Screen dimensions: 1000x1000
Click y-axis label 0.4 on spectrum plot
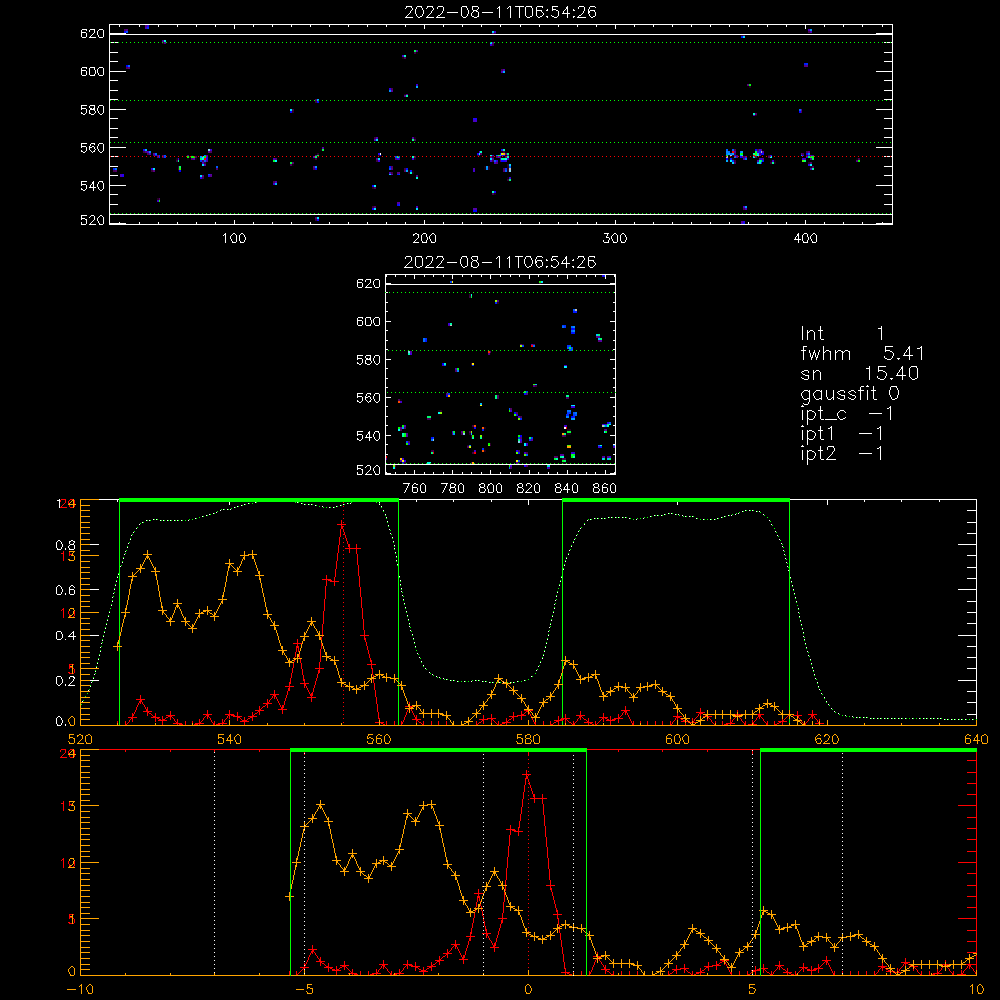click(65, 636)
